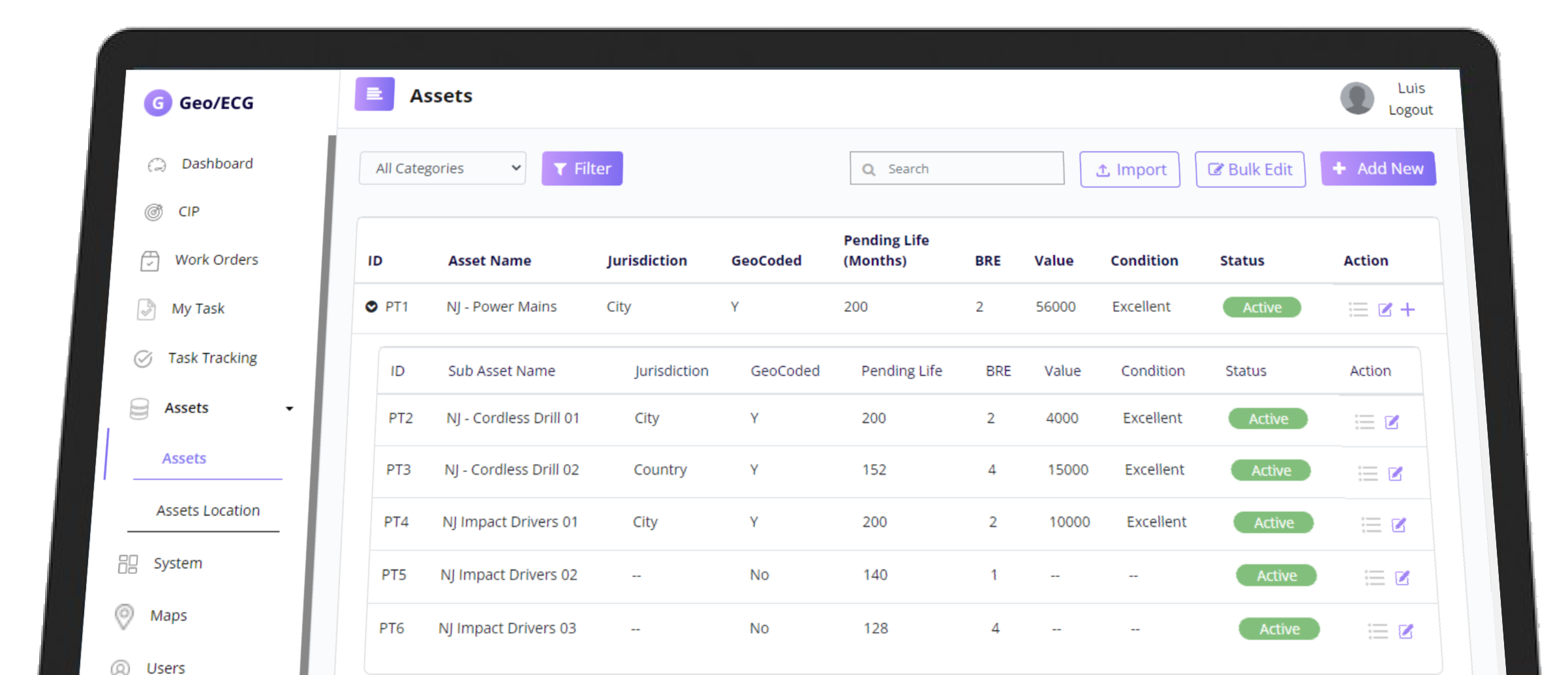Viewport: 1568px width, 675px height.
Task: Open the All Categories dropdown
Action: coord(442,168)
